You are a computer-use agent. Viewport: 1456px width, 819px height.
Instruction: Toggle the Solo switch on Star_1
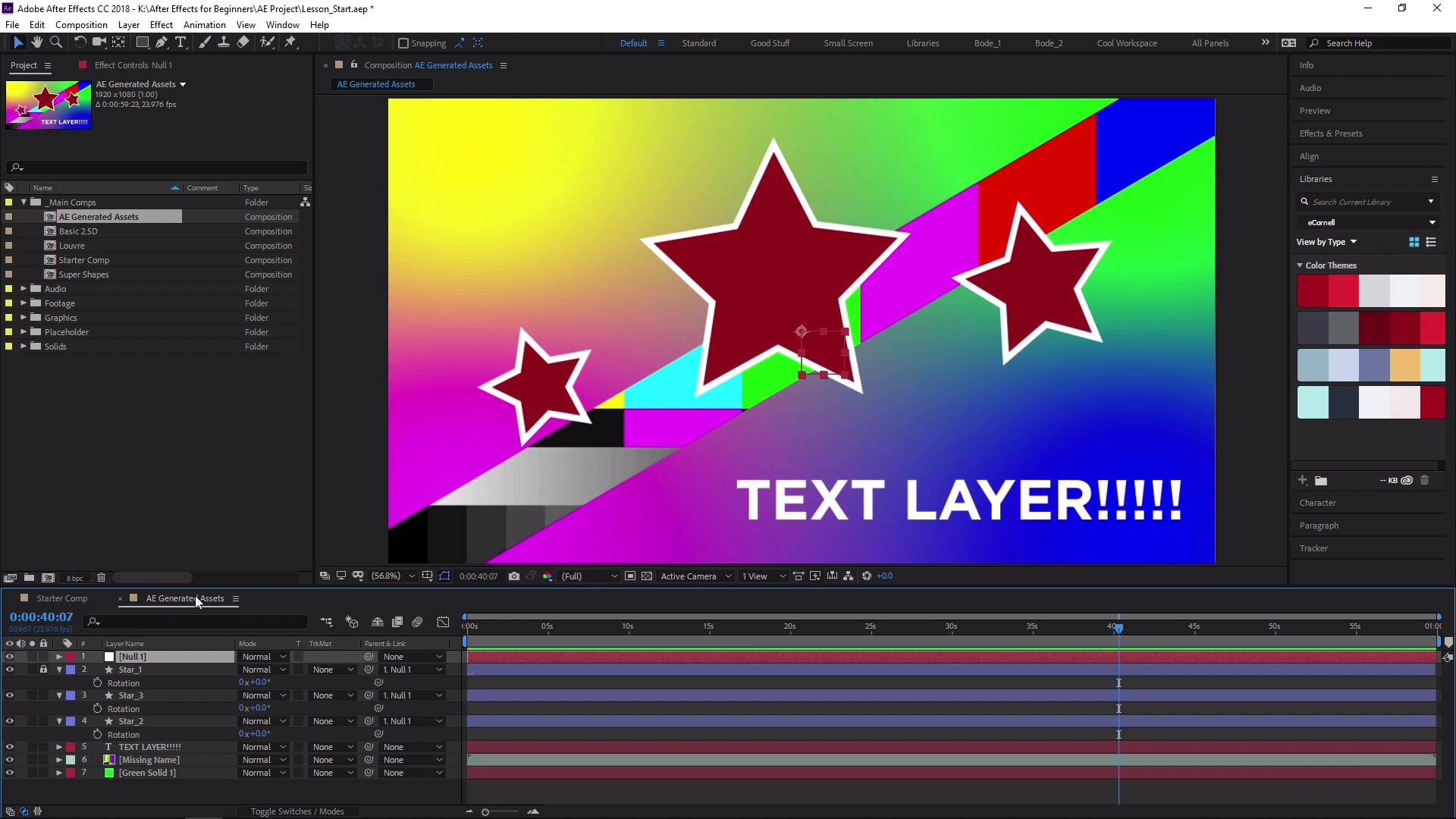tap(31, 669)
